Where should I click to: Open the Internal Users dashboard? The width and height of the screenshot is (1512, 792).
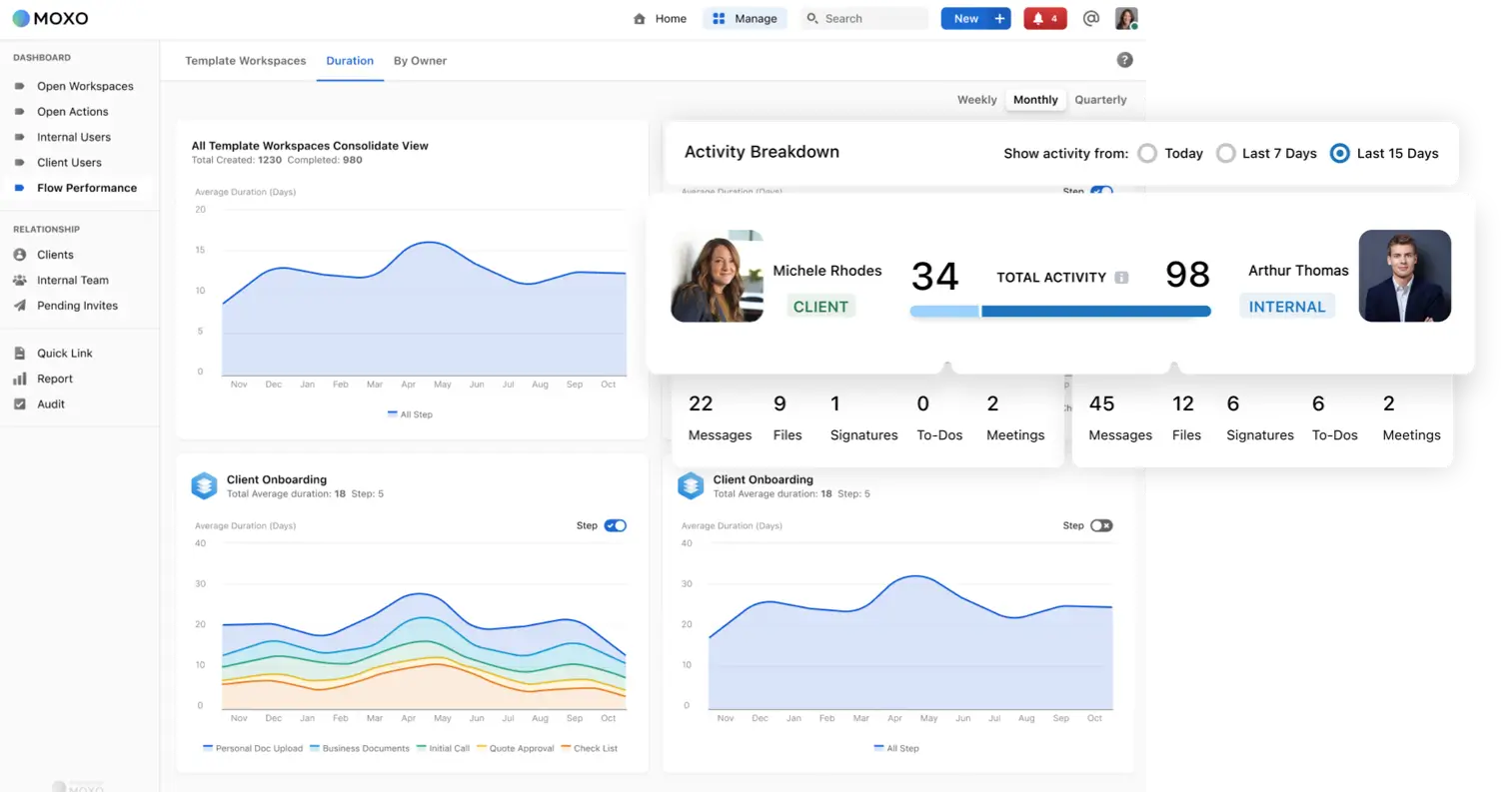(x=75, y=137)
